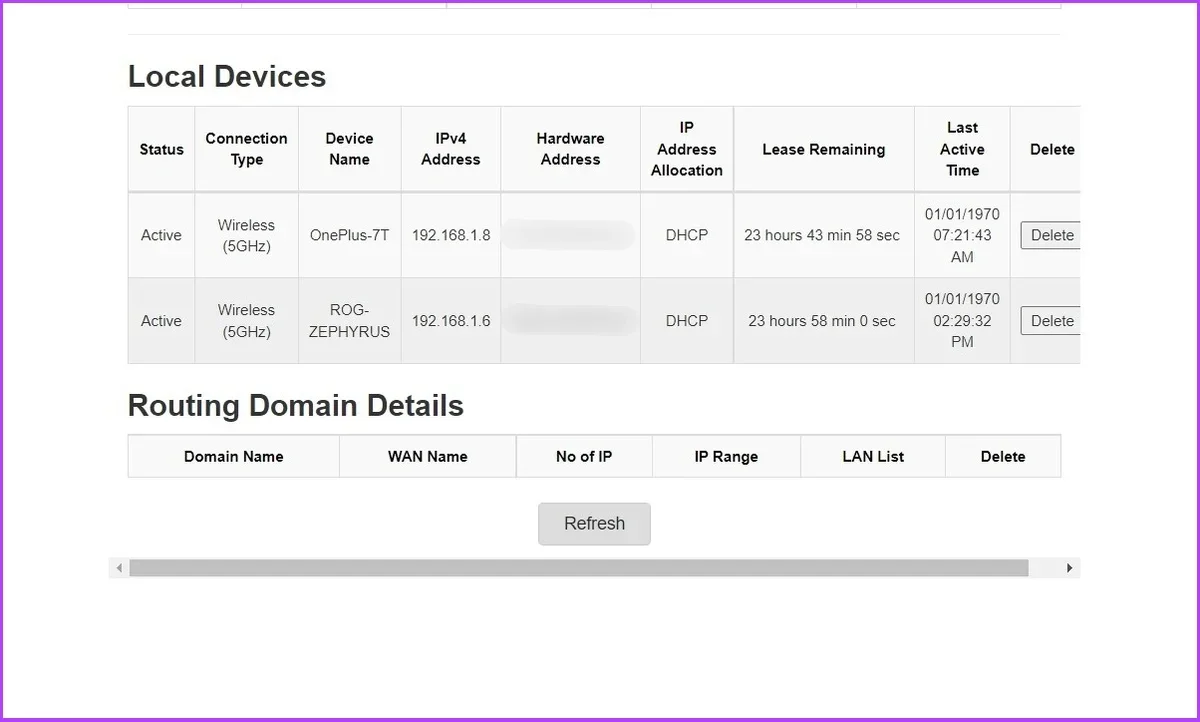Click the LAN List column header
Image resolution: width=1200 pixels, height=722 pixels.
click(x=873, y=457)
